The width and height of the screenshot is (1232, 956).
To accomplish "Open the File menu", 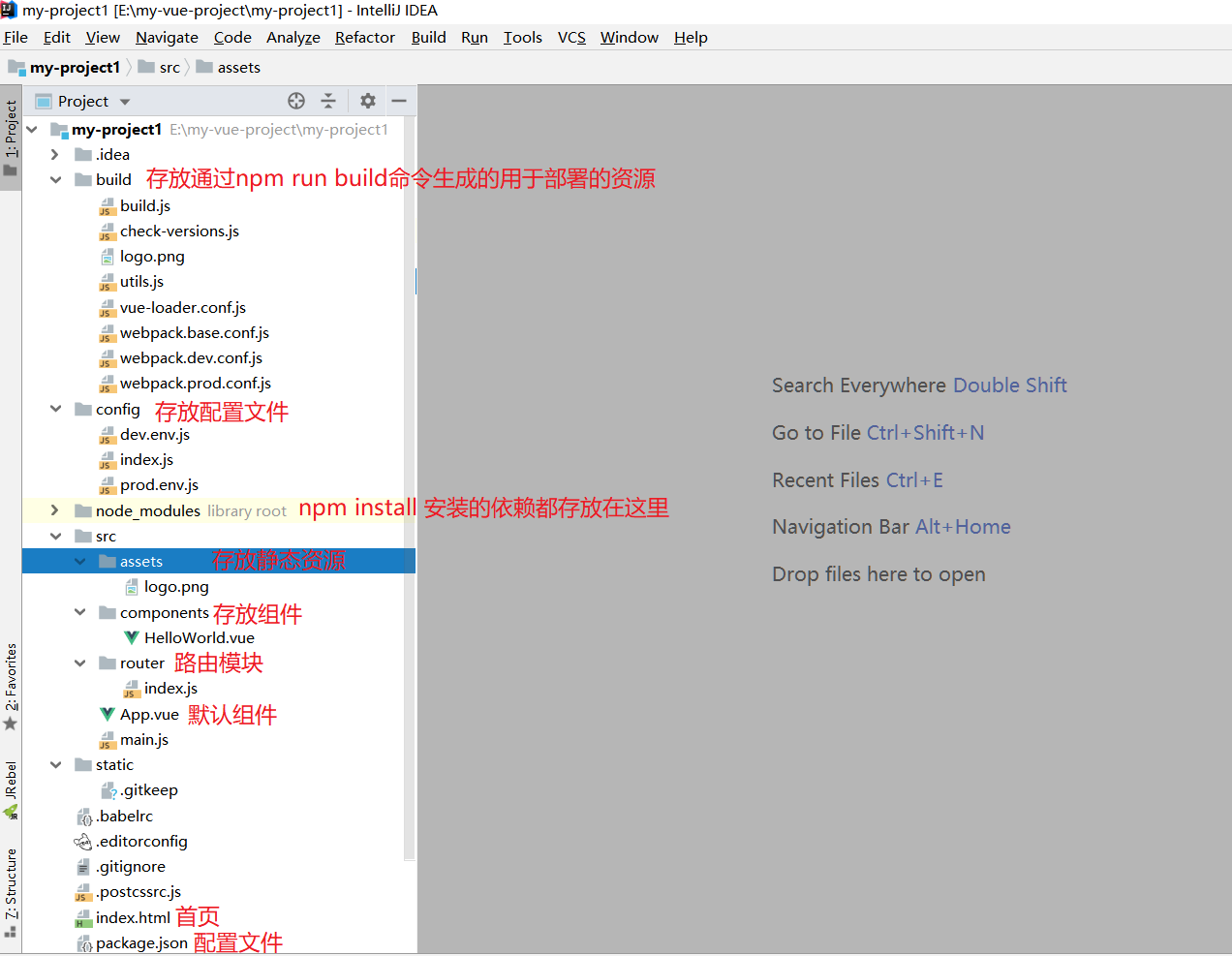I will coord(15,38).
